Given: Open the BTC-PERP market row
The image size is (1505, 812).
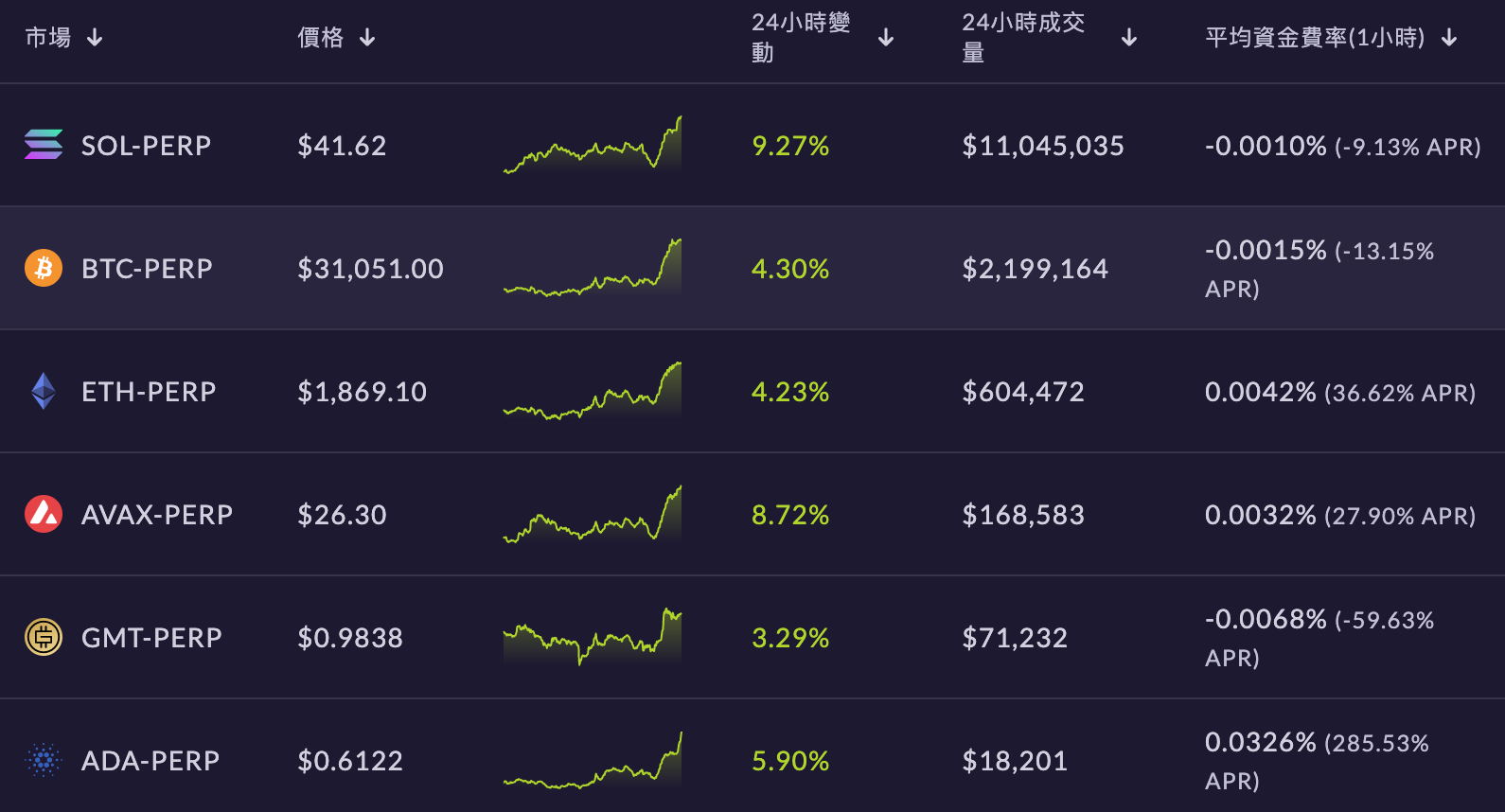Looking at the screenshot, I should [752, 268].
